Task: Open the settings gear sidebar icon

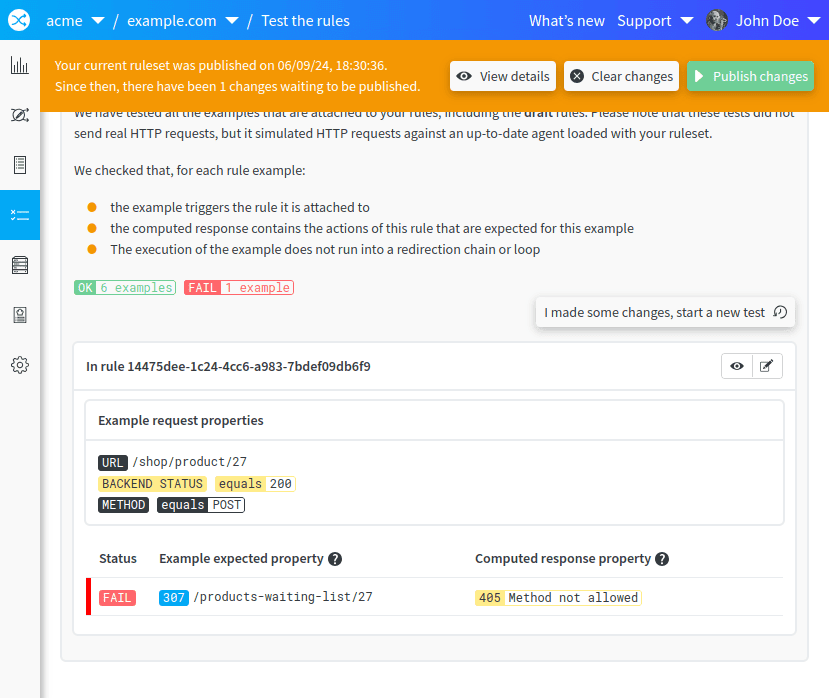Action: click(20, 365)
